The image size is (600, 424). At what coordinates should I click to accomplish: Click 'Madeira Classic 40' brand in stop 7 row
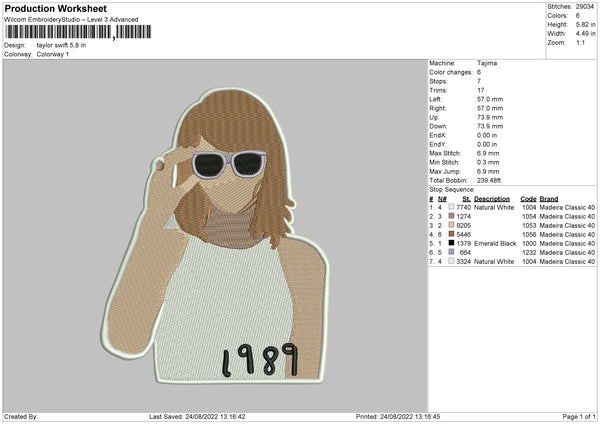pyautogui.click(x=567, y=262)
